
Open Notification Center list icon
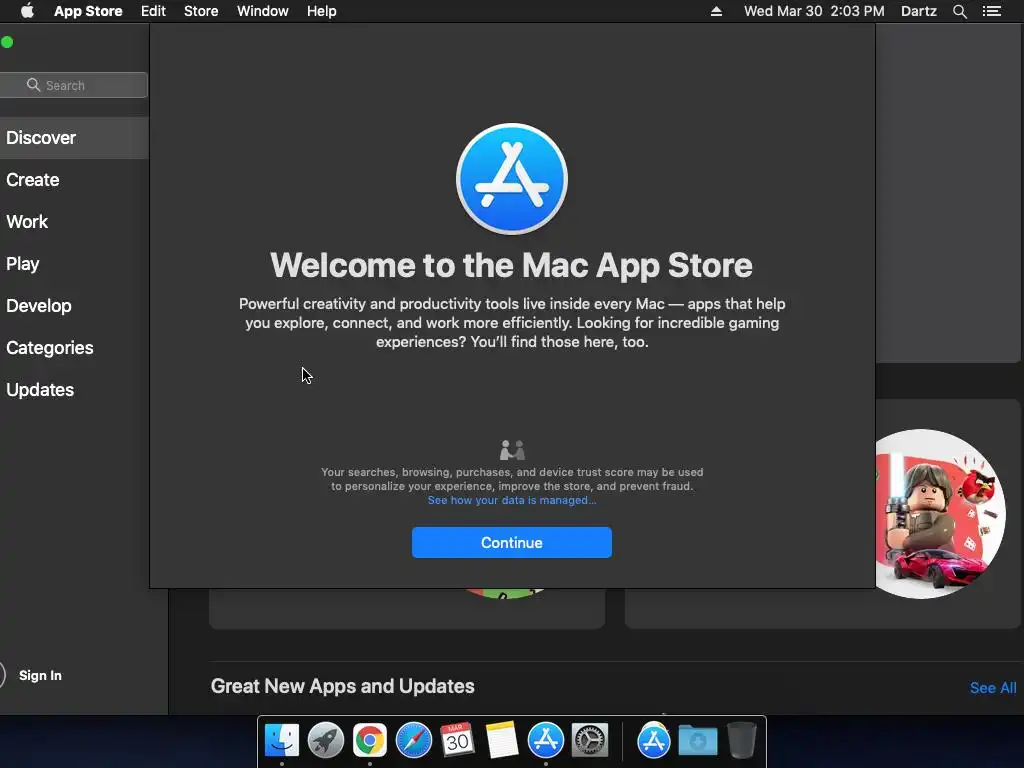click(992, 11)
